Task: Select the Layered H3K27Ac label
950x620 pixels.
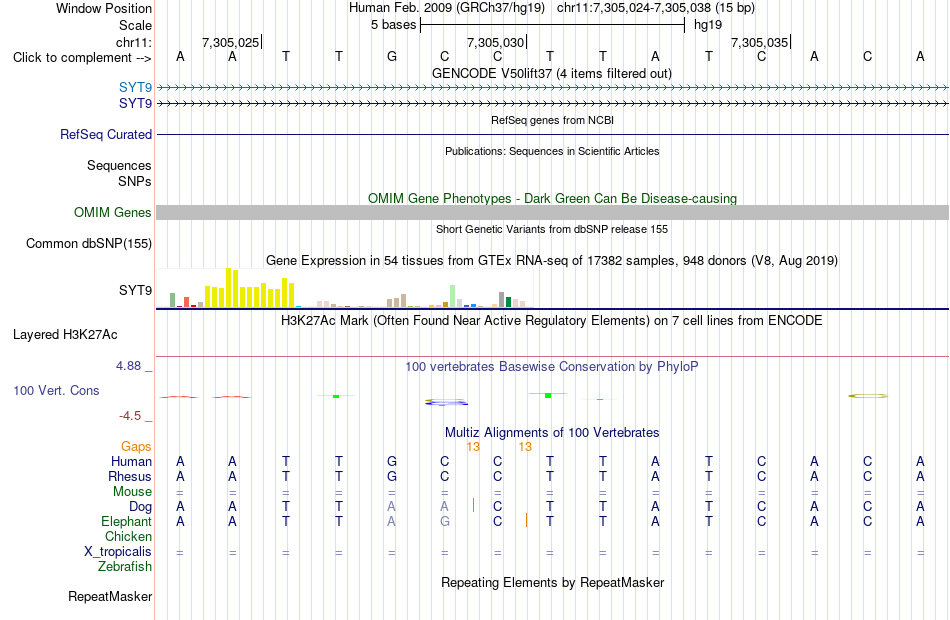Action: (x=65, y=335)
